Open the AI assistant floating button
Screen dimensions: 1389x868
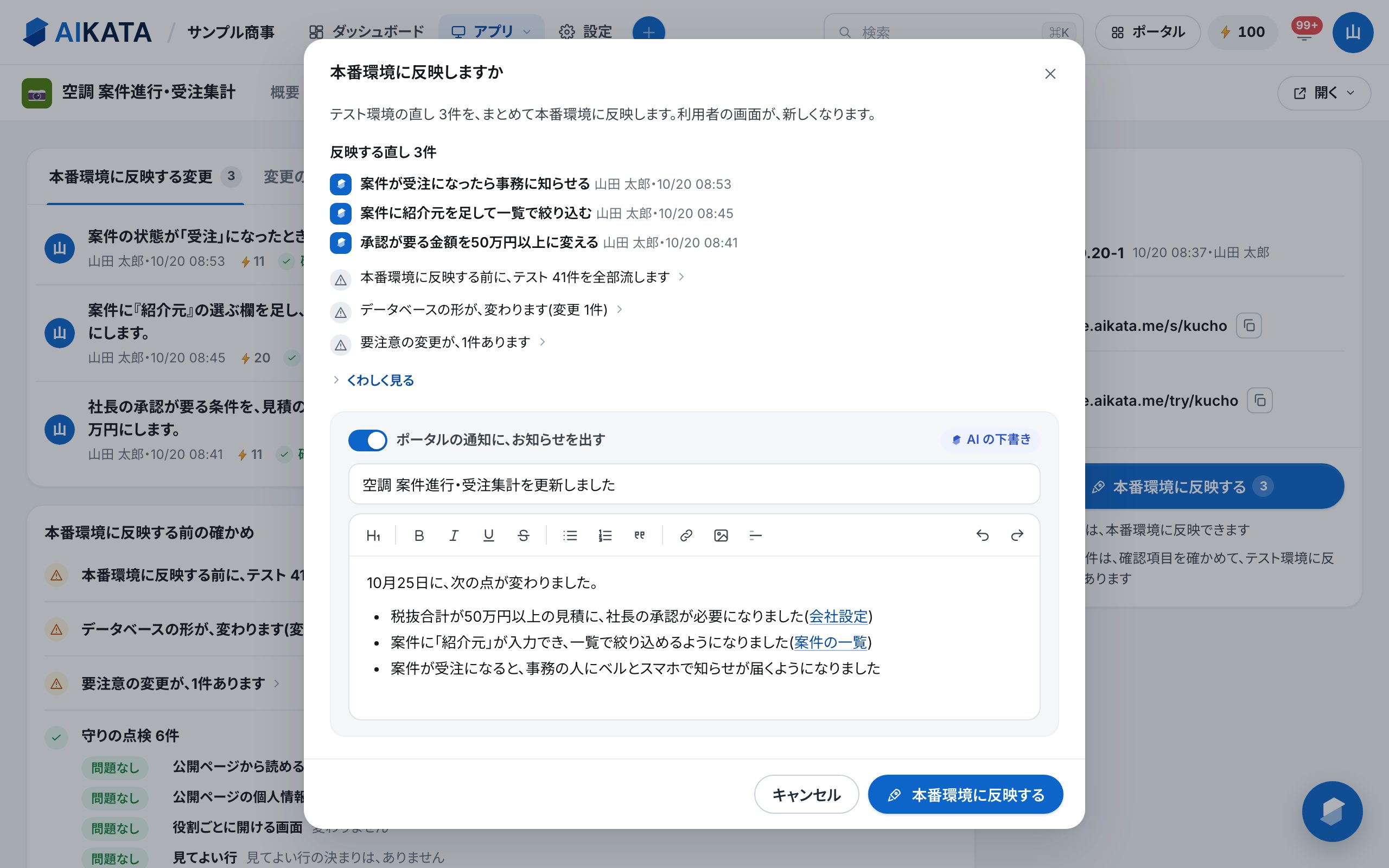tap(1331, 811)
